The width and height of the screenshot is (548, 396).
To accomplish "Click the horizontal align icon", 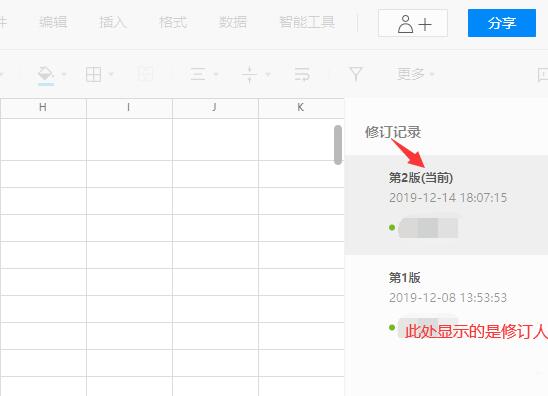I will coord(198,74).
